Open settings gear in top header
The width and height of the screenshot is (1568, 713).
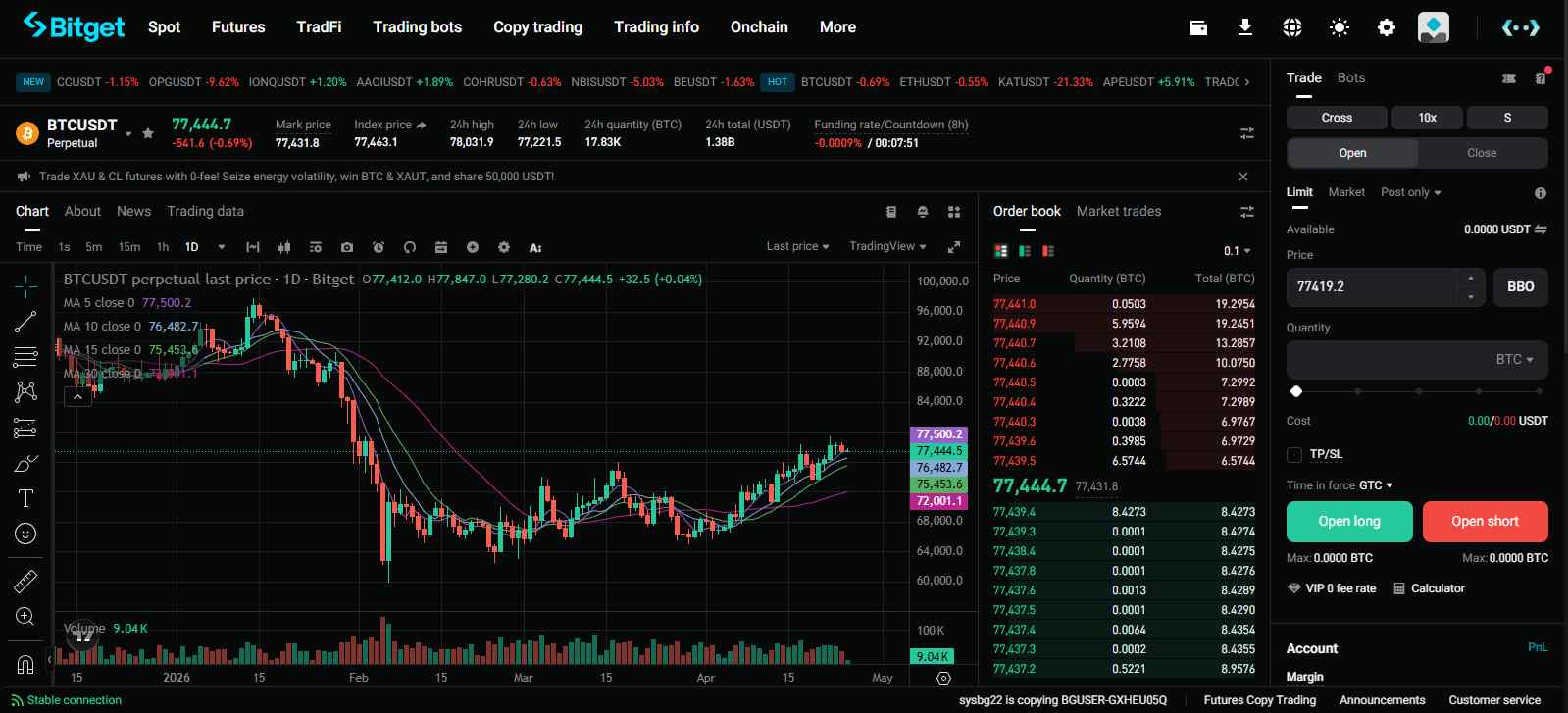1387,27
